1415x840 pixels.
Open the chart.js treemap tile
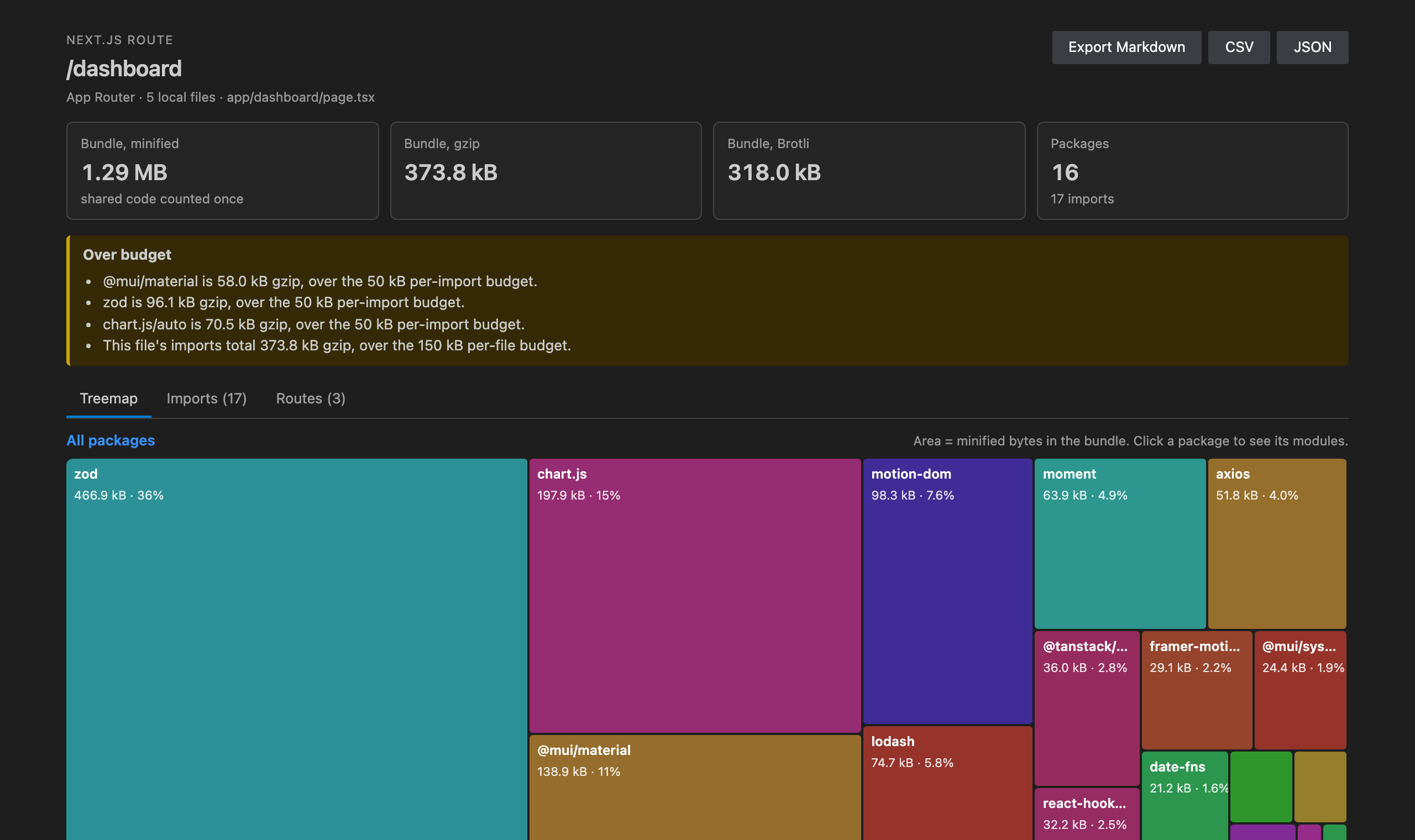coord(695,596)
